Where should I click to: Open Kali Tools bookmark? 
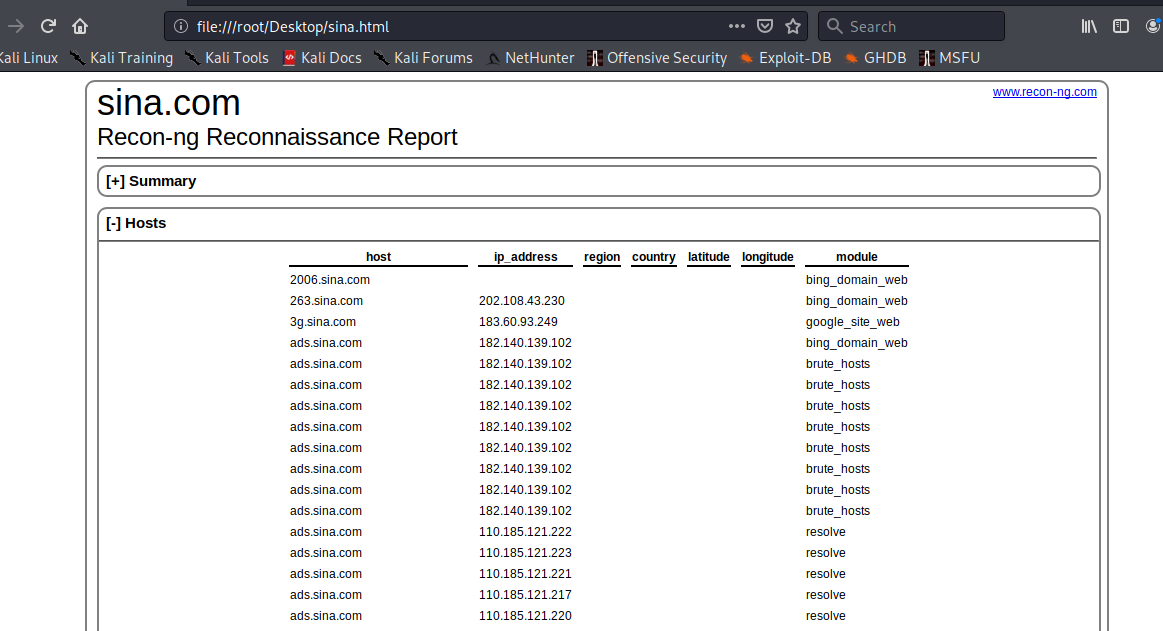pyautogui.click(x=227, y=58)
